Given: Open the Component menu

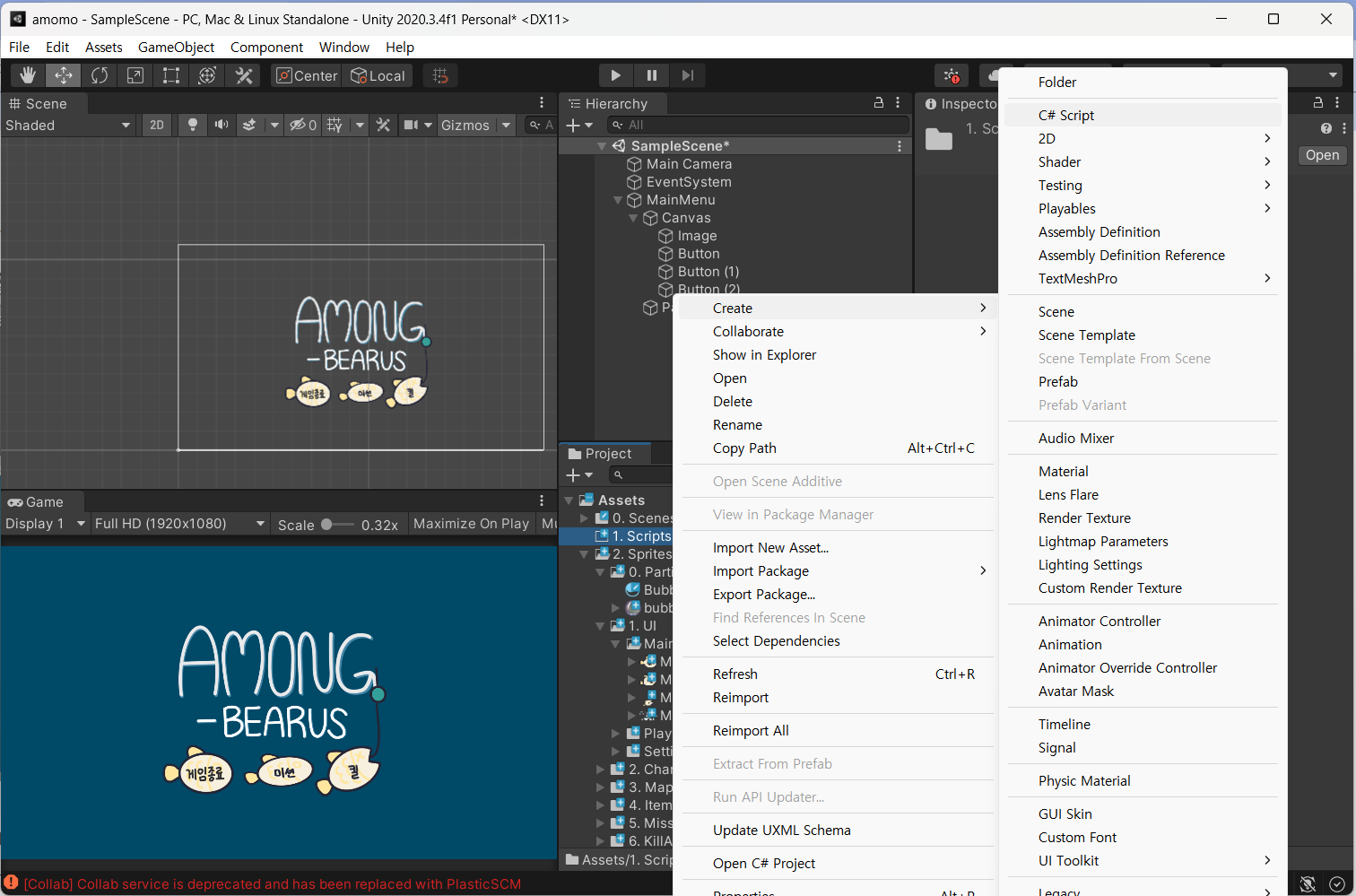Looking at the screenshot, I should coord(266,47).
